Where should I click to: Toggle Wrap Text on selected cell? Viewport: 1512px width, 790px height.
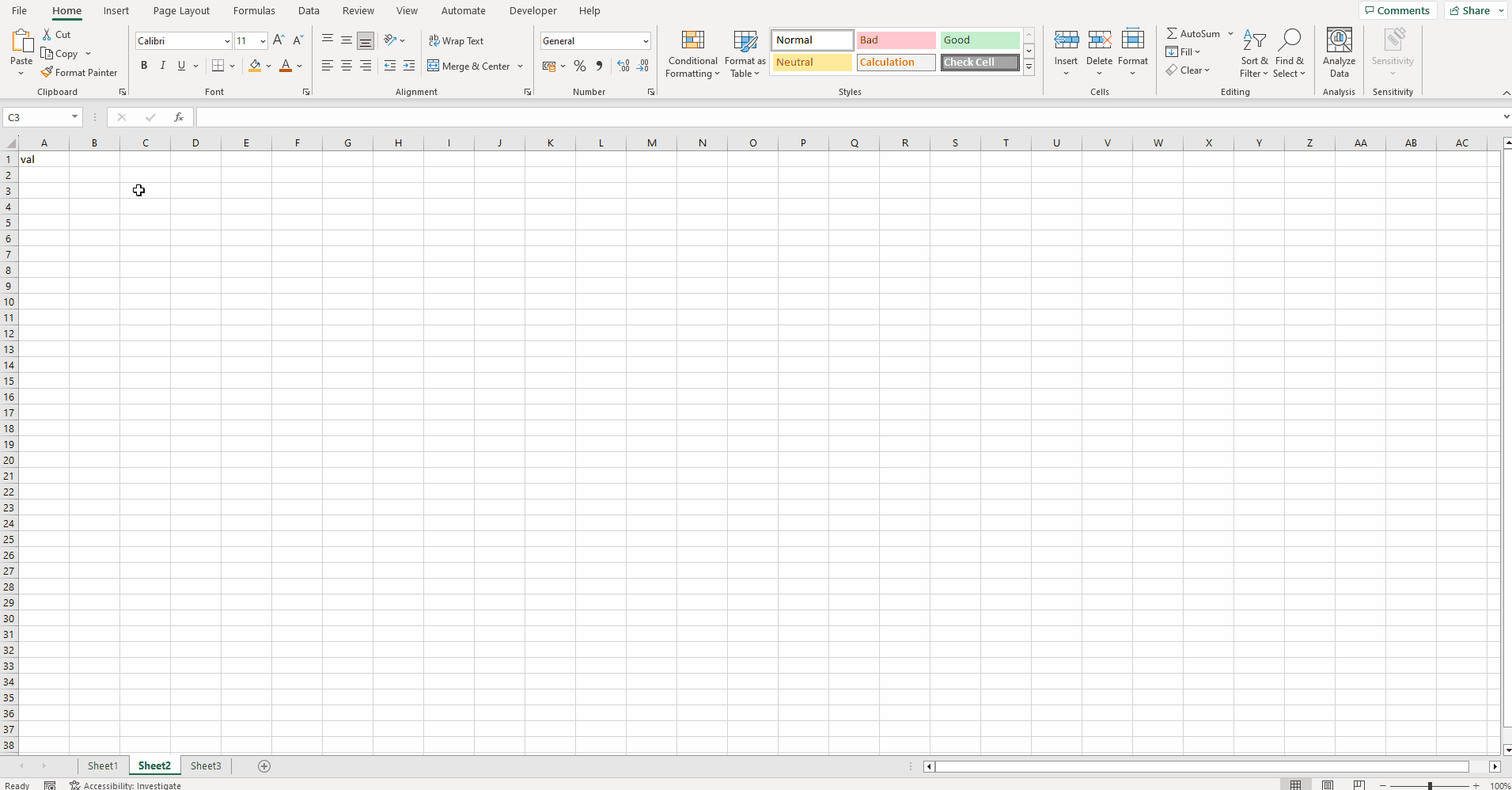(x=457, y=40)
